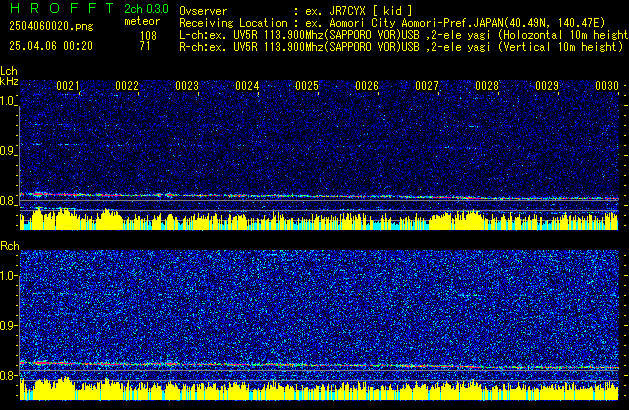Screen dimensions: 629x410
Task: Click time marker 0021
Action: tap(68, 86)
